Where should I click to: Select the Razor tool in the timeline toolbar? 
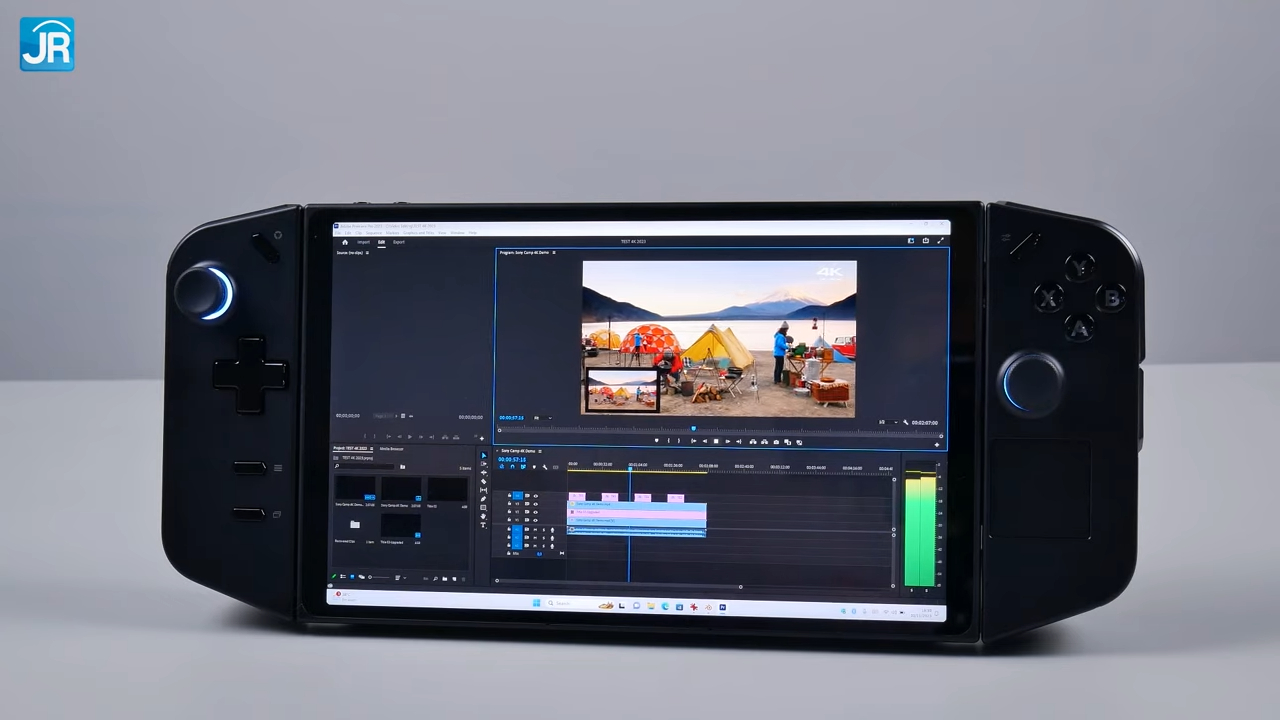[x=484, y=482]
